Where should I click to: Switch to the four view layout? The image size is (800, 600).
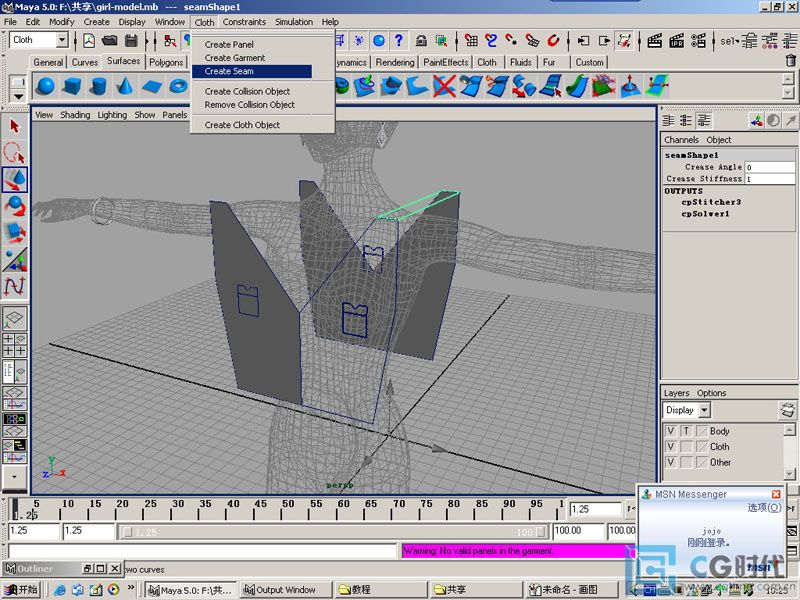[14, 345]
